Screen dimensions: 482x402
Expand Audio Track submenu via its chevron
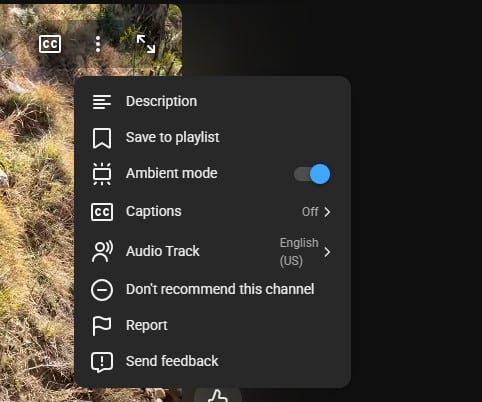pos(327,252)
